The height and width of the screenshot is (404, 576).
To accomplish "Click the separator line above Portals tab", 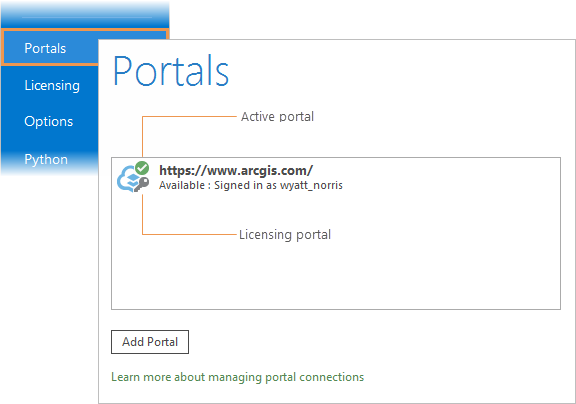I will pyautogui.click(x=87, y=17).
